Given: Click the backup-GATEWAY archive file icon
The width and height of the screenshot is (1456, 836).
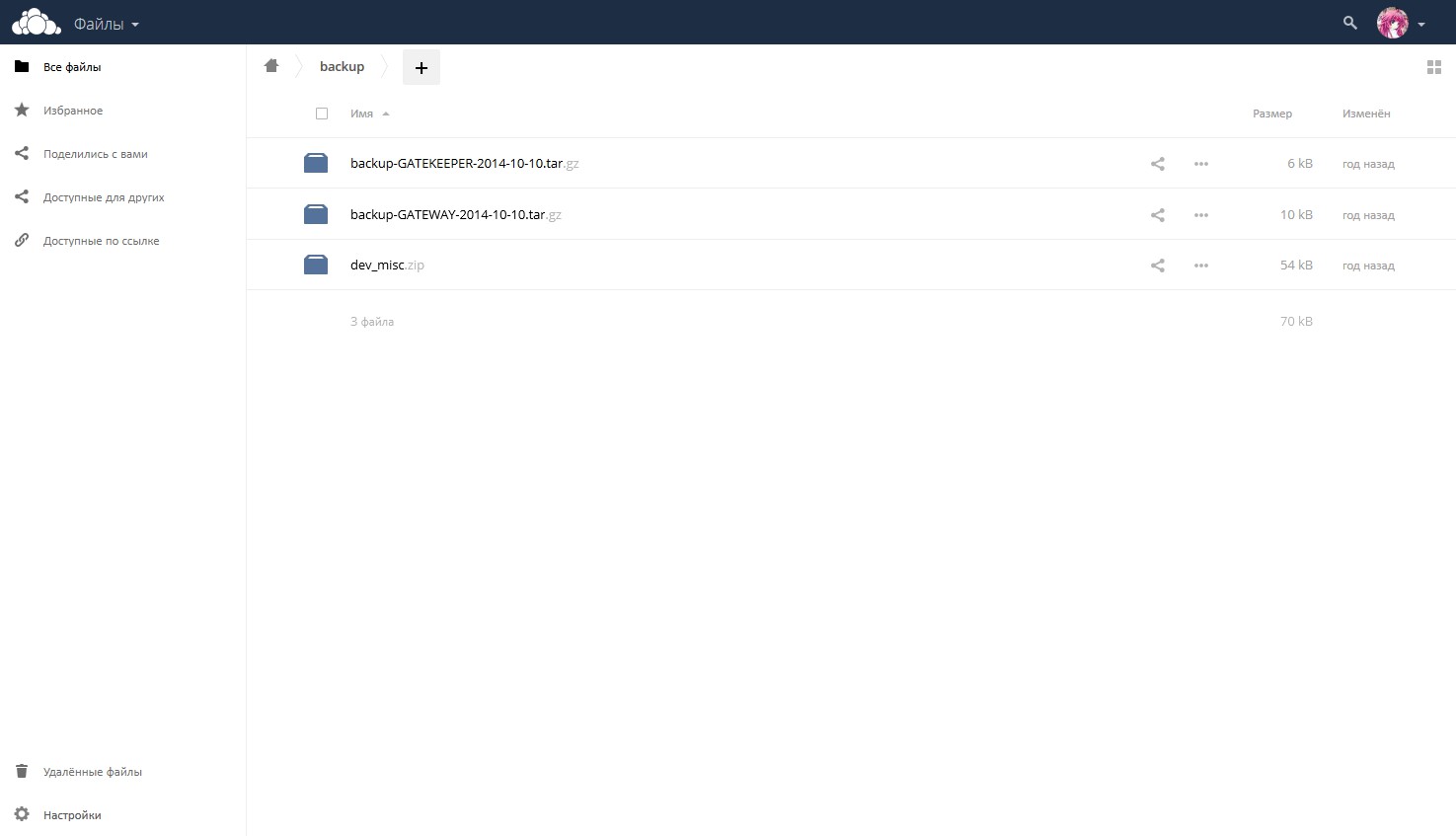Looking at the screenshot, I should coord(316,214).
